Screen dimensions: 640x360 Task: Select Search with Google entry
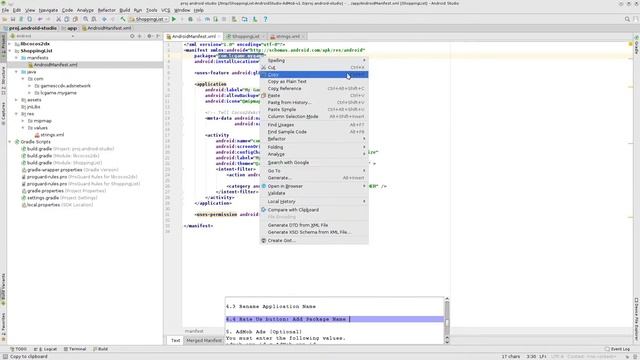(x=314, y=162)
